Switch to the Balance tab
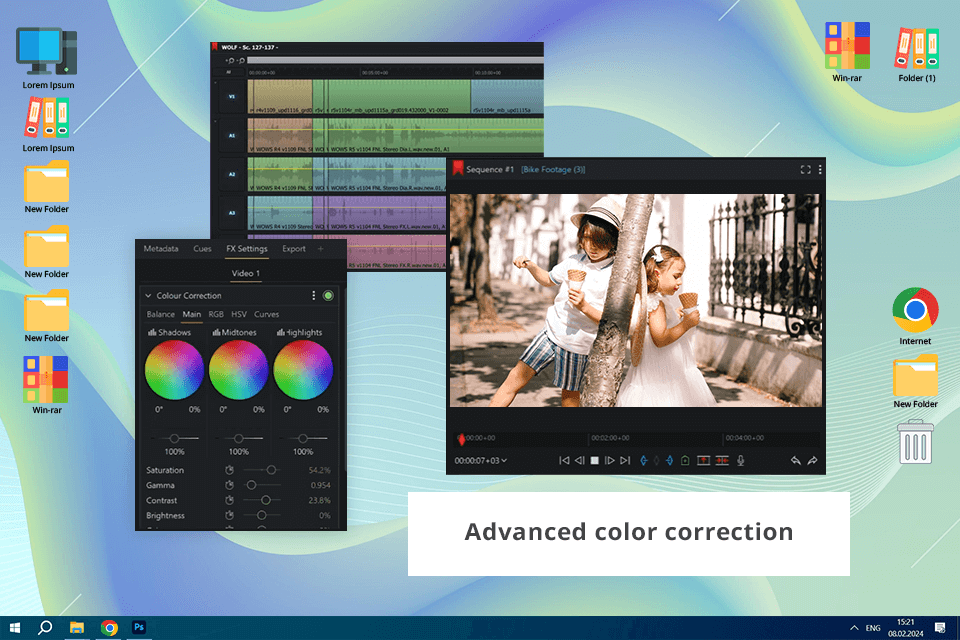Image resolution: width=960 pixels, height=640 pixels. click(160, 314)
